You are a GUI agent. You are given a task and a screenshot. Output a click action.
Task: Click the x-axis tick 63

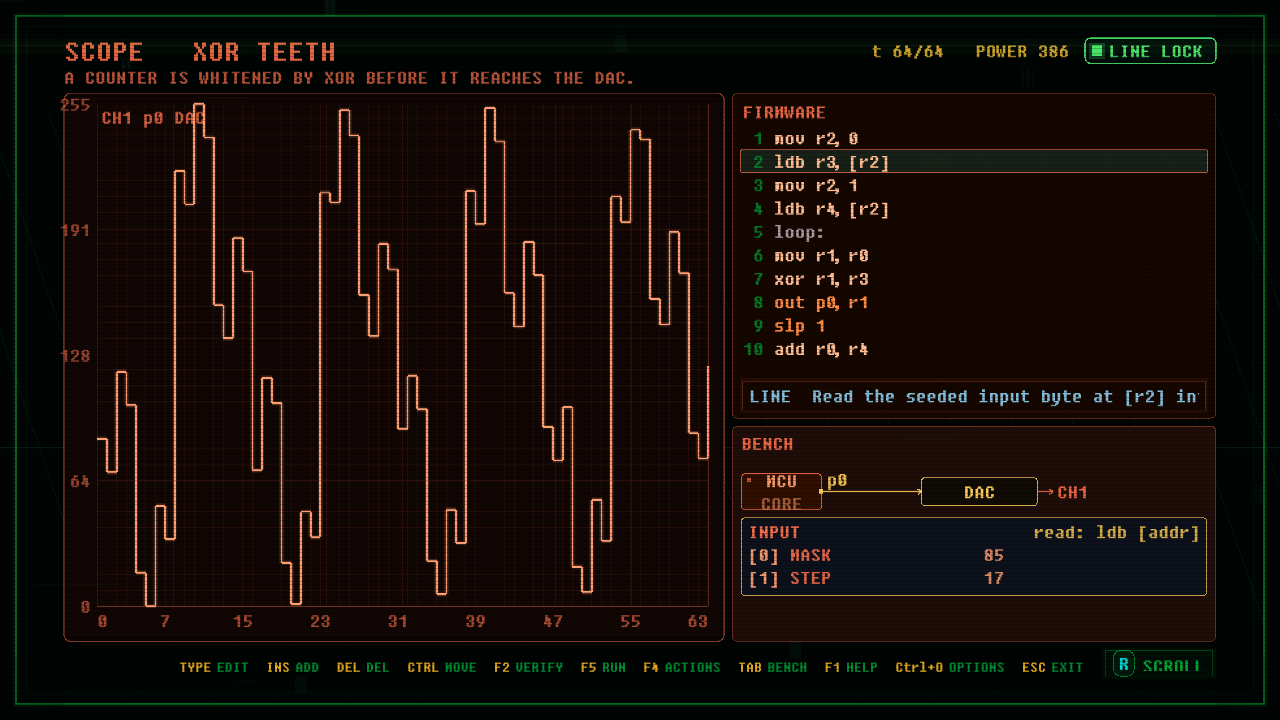click(698, 621)
